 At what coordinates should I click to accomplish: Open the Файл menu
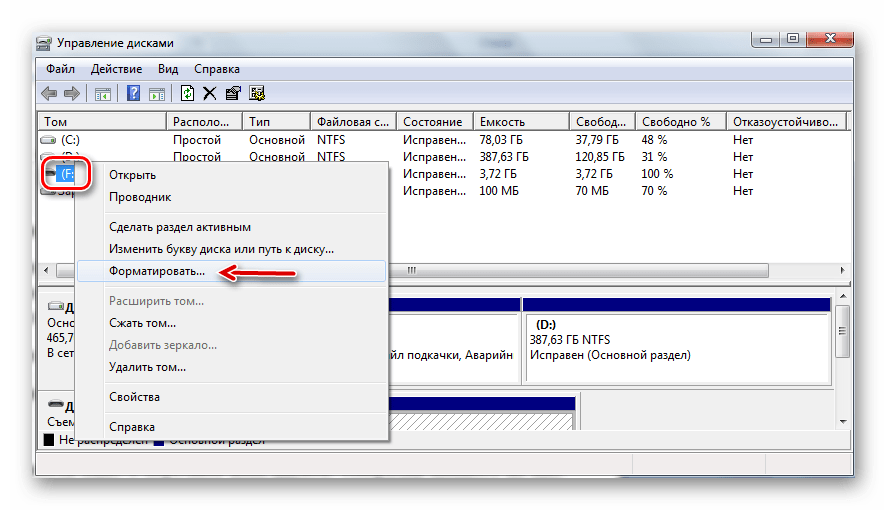pos(60,69)
